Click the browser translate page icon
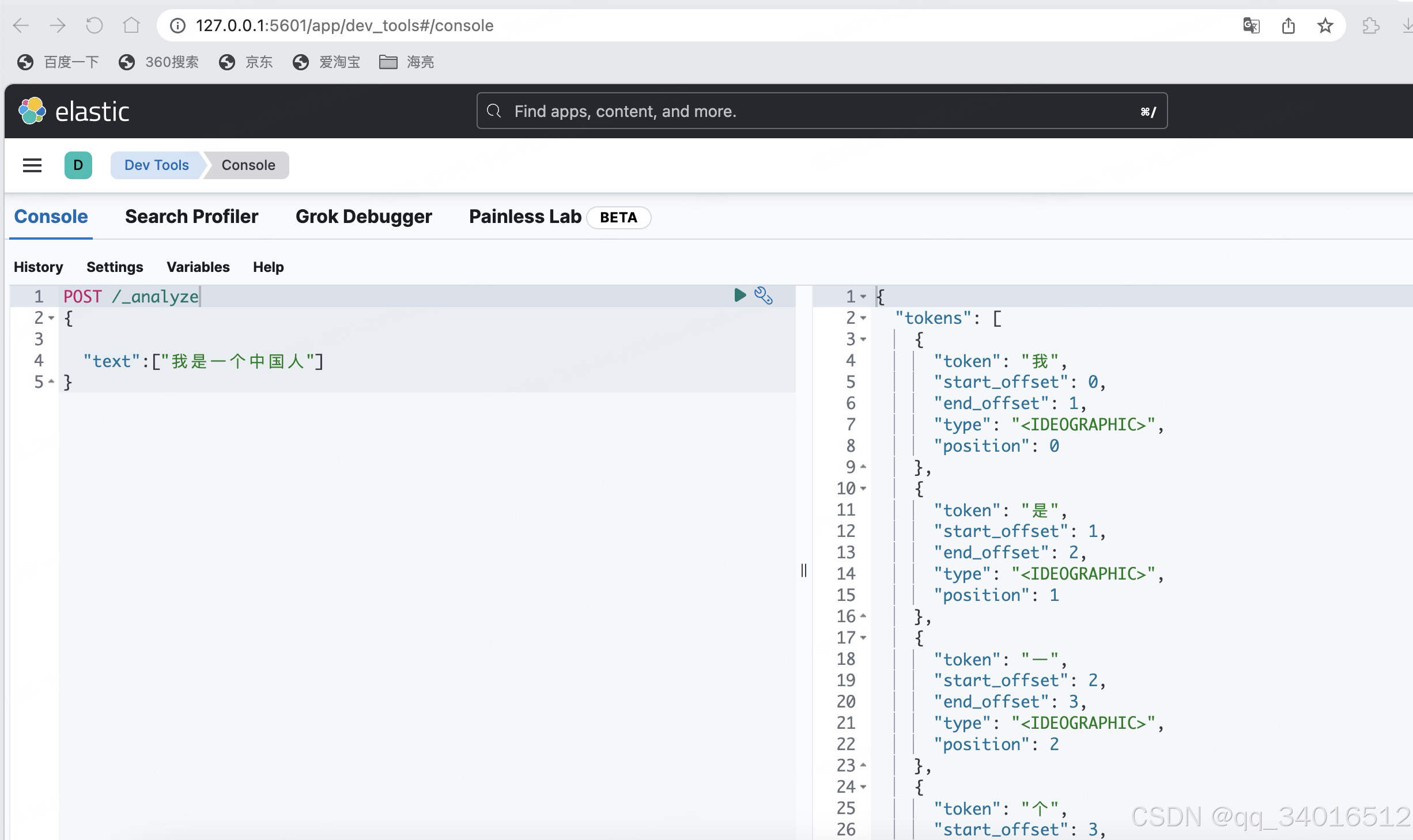Image resolution: width=1413 pixels, height=840 pixels. click(x=1251, y=26)
